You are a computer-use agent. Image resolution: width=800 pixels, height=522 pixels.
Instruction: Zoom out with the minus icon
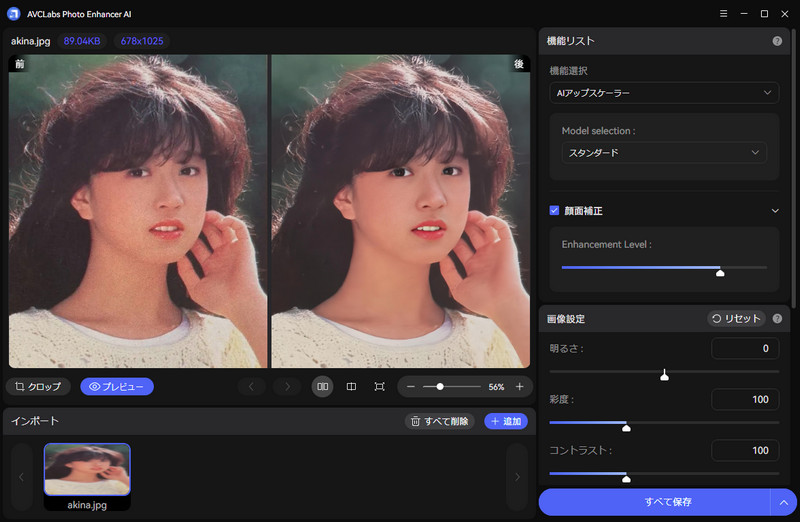[x=411, y=387]
